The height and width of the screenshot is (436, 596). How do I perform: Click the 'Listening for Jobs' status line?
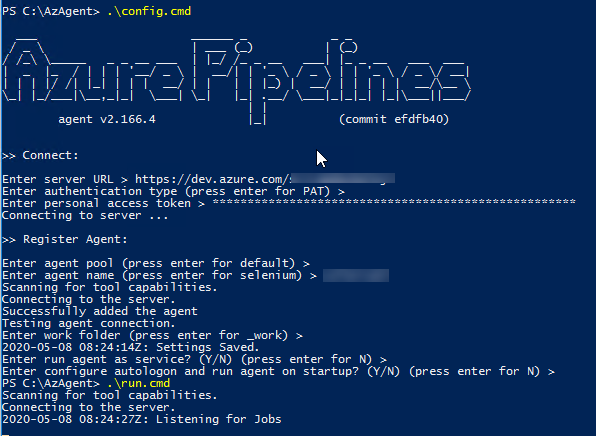[141, 419]
